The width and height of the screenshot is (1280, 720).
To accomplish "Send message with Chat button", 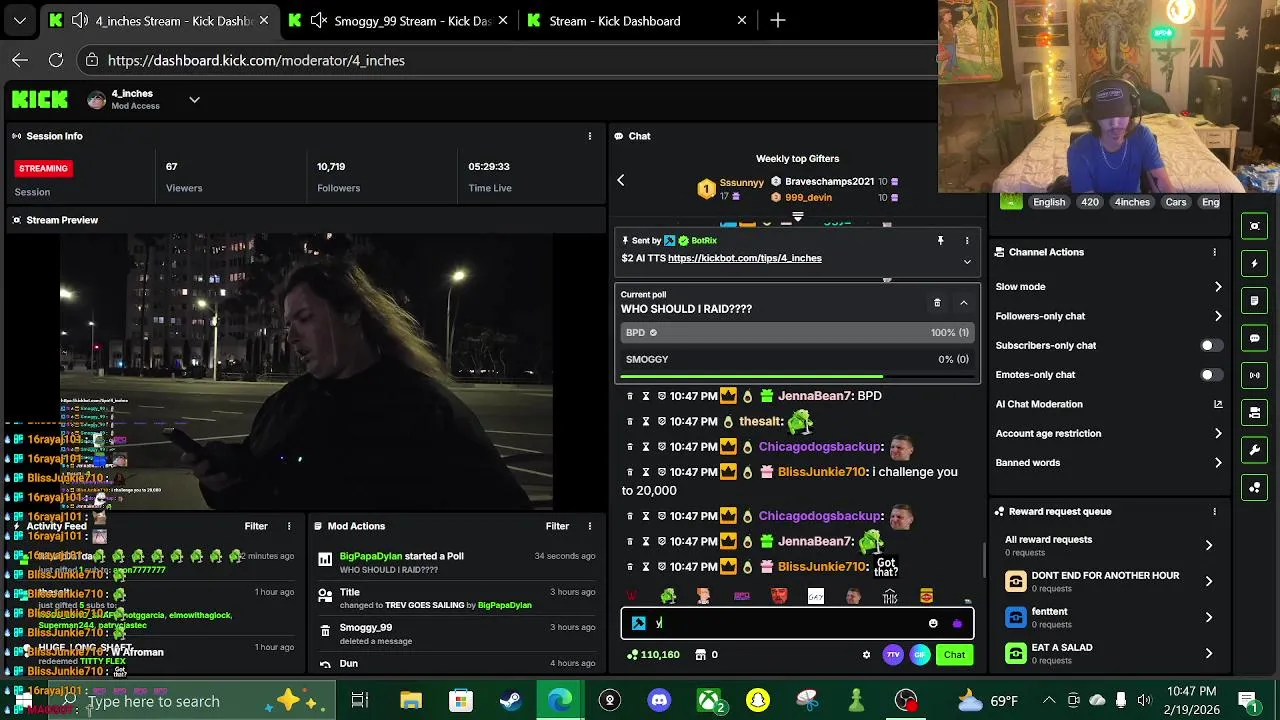I will [x=955, y=655].
